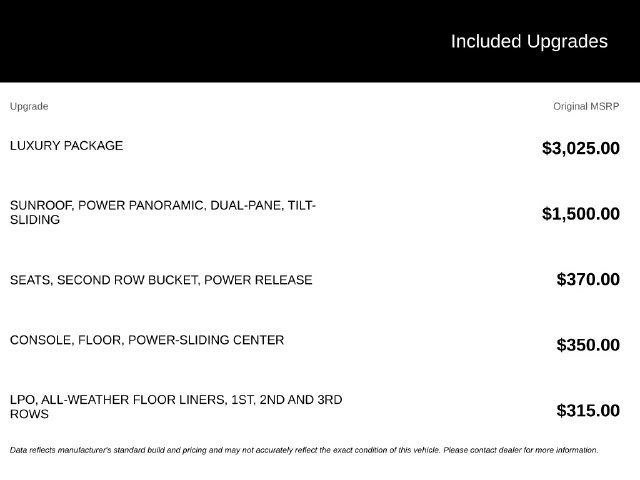Select the Original MSRP column header
640x480 pixels.
(x=586, y=106)
